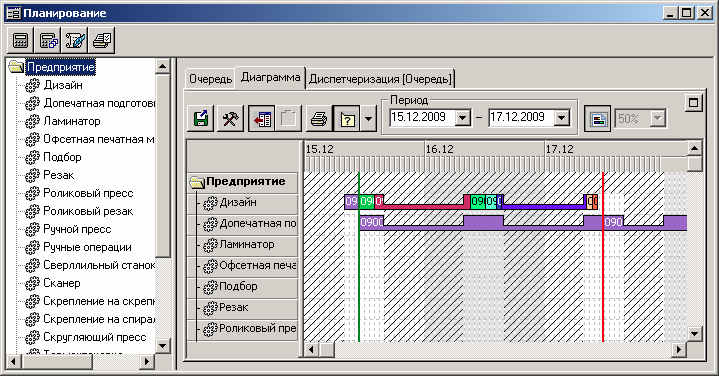Click diagram vertical scroll down arrow
The image size is (719, 376).
pos(694,334)
